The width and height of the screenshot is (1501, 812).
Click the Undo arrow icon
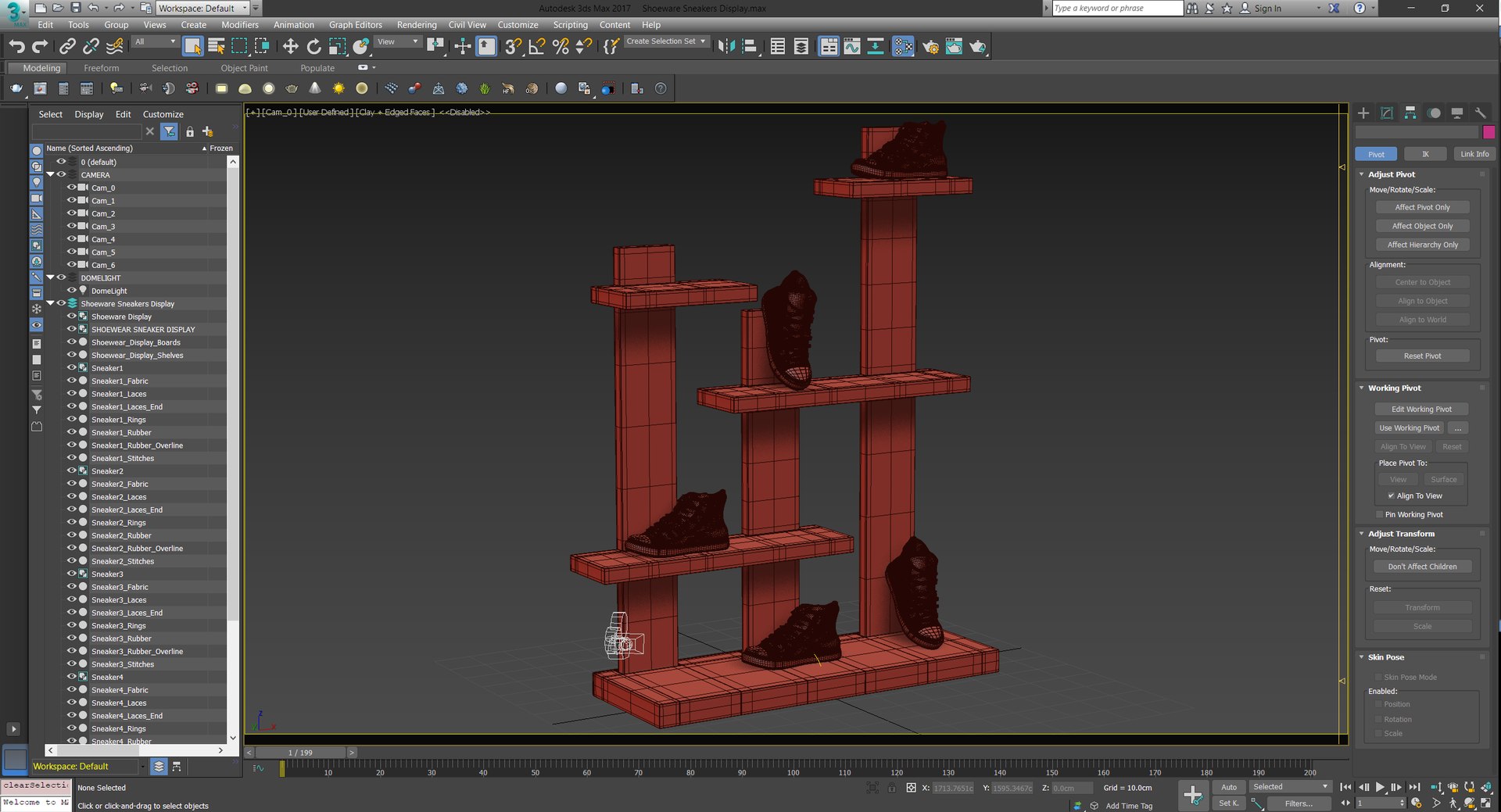[16, 47]
